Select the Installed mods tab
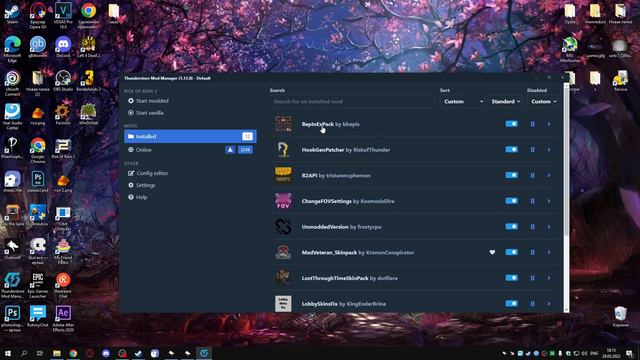The height and width of the screenshot is (360, 640). tap(190, 136)
